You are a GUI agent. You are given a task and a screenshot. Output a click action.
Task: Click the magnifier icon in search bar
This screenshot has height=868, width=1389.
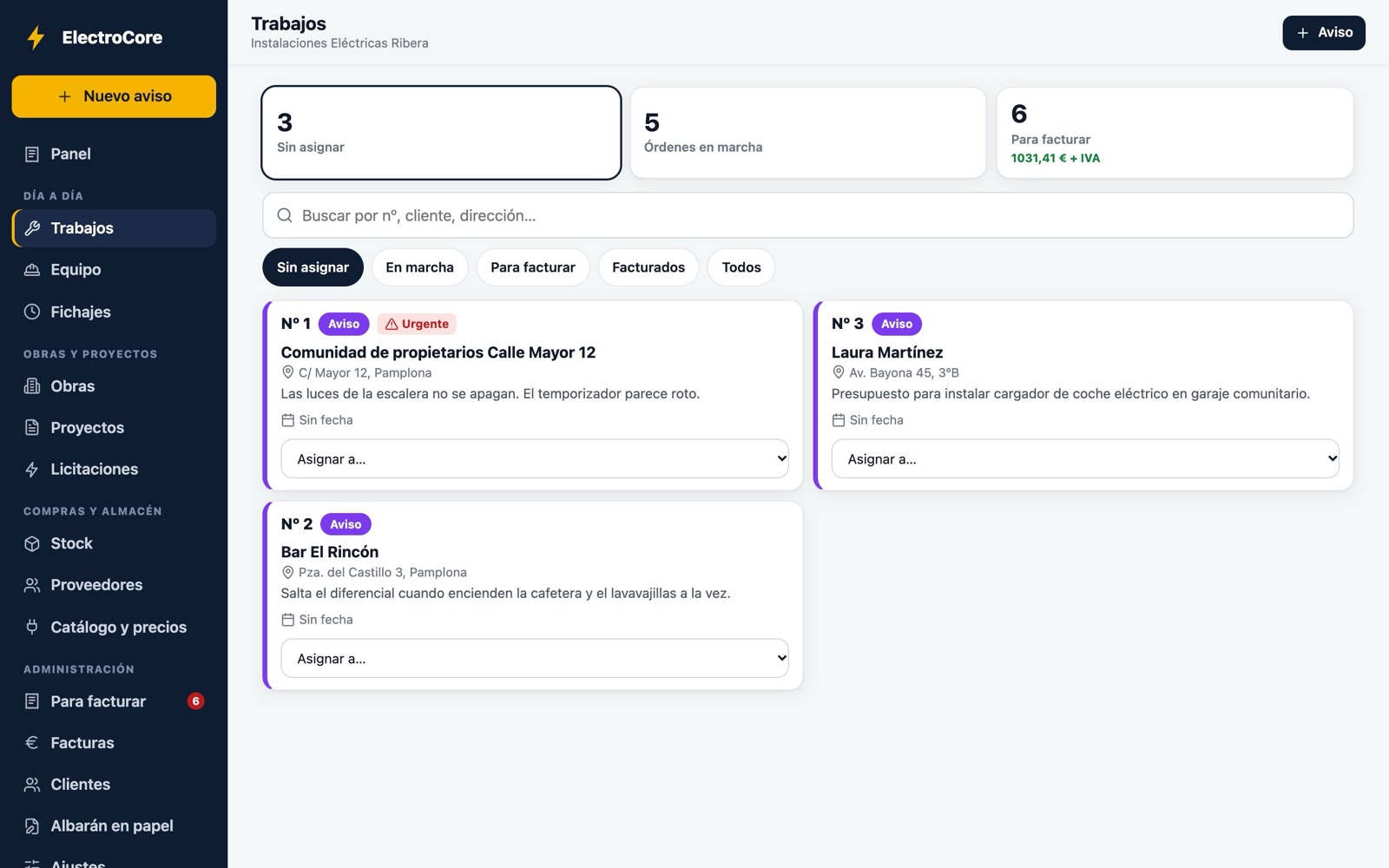[x=285, y=215]
